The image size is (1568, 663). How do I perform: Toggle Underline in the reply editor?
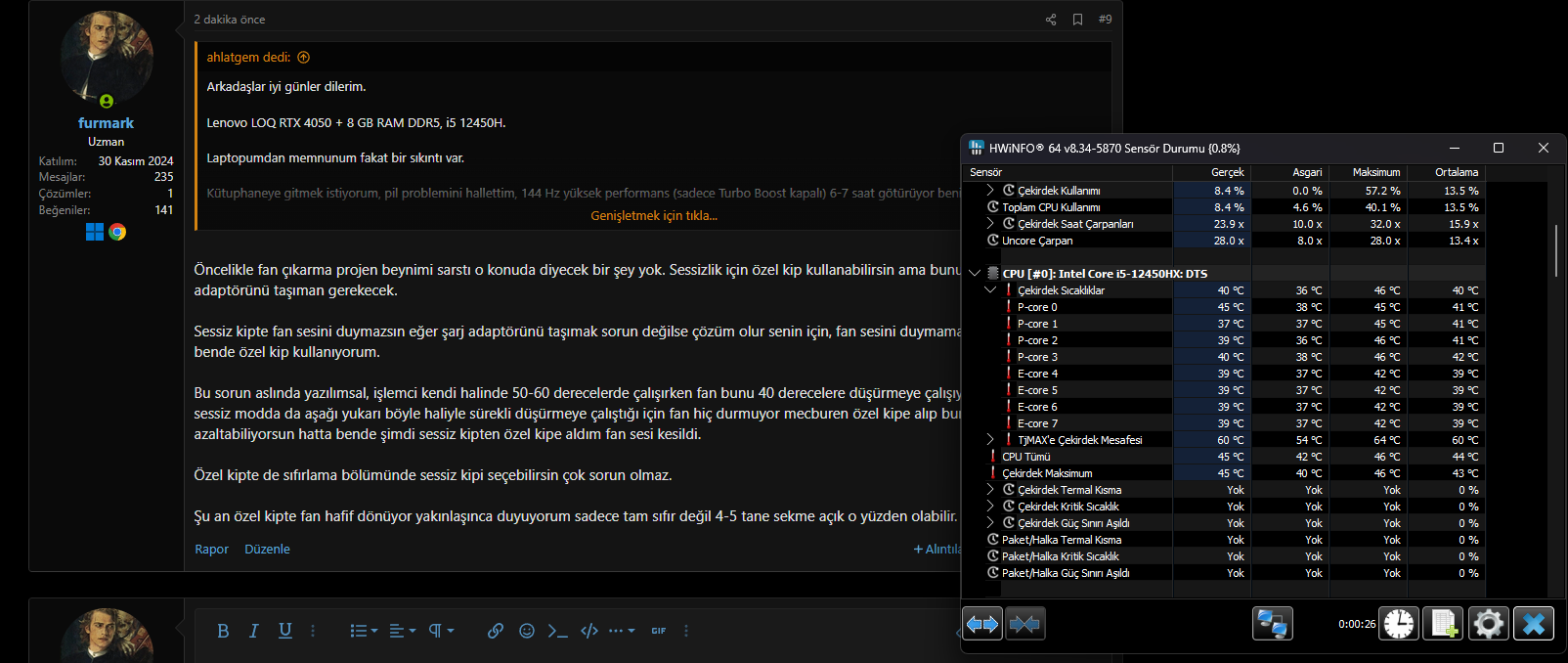(x=285, y=631)
